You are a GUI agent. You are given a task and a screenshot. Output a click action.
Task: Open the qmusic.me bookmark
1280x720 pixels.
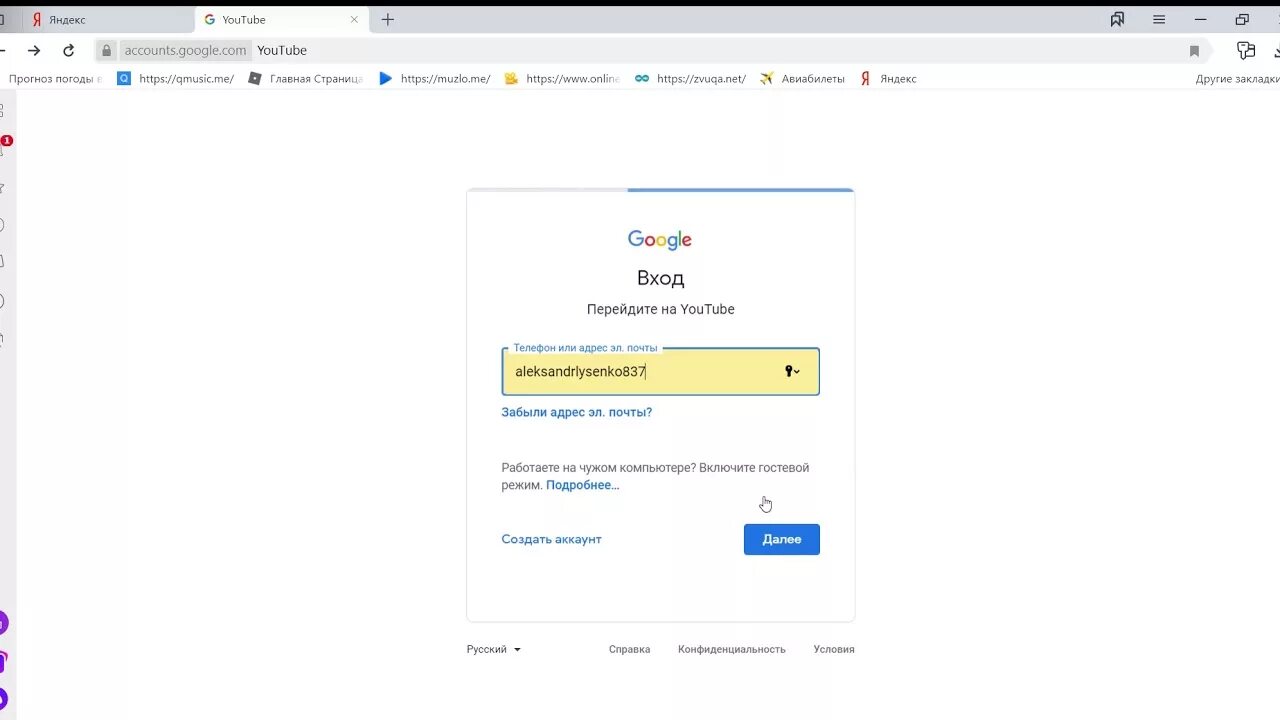tap(176, 78)
